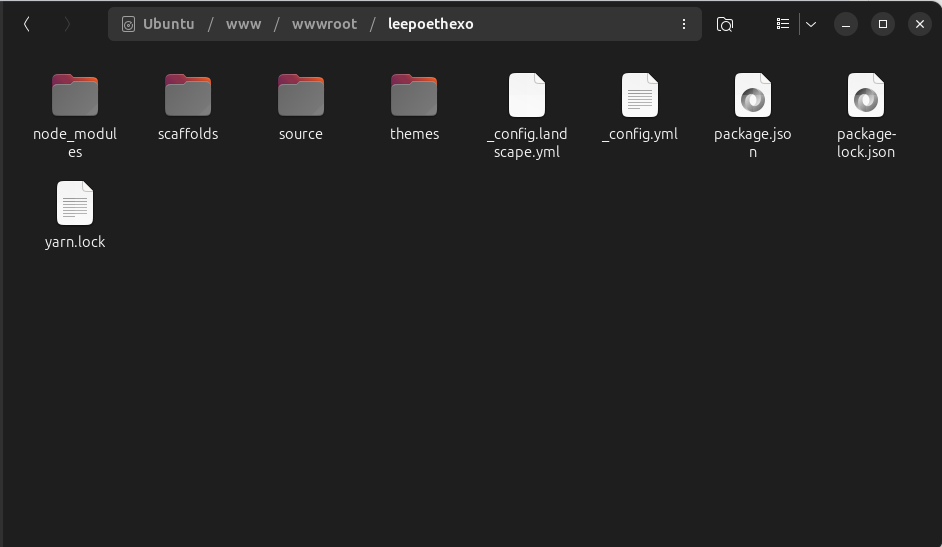
Task: Navigate to wwwroot in the path bar
Action: [324, 24]
